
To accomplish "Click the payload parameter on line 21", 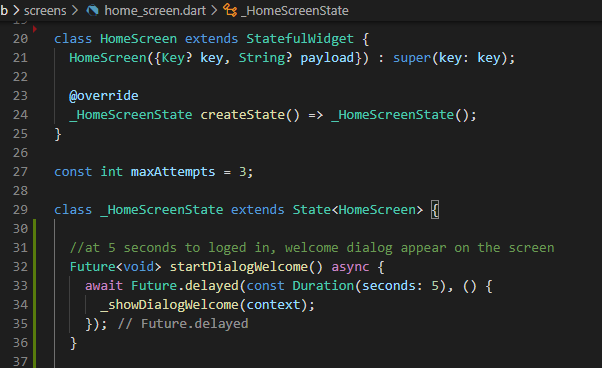I will [327, 58].
